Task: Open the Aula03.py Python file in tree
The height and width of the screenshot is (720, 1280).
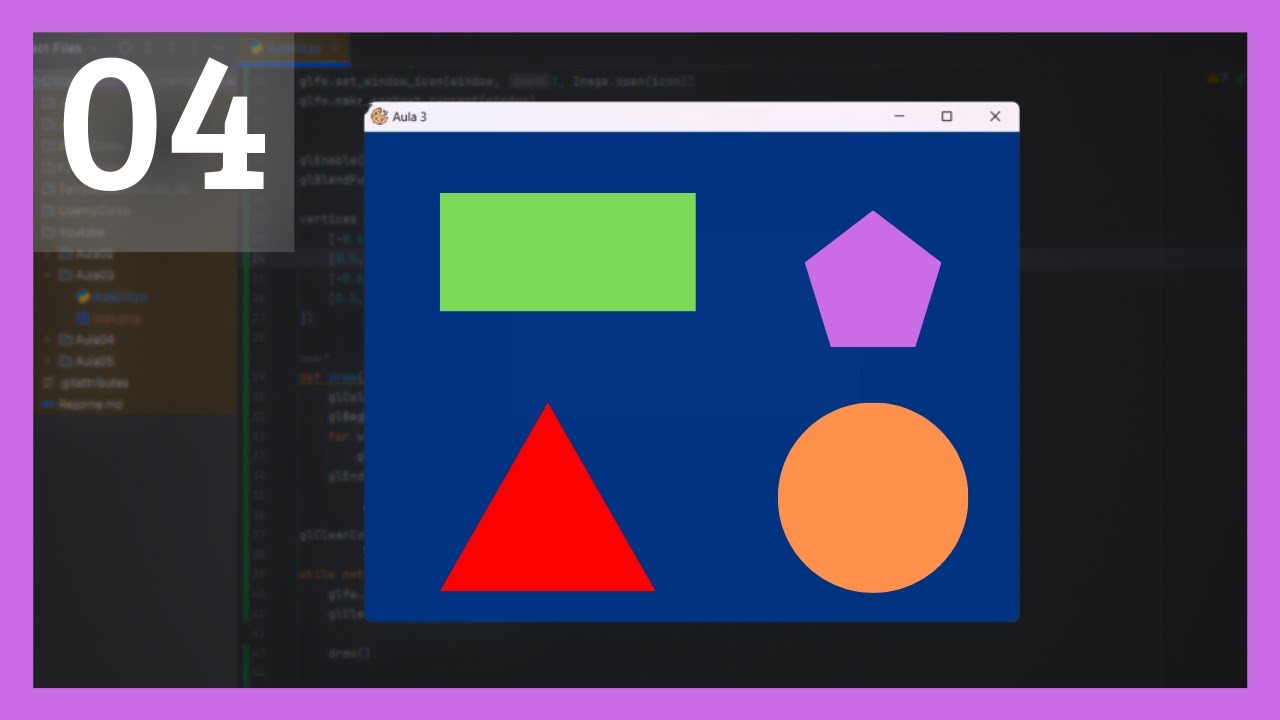Action: 113,297
